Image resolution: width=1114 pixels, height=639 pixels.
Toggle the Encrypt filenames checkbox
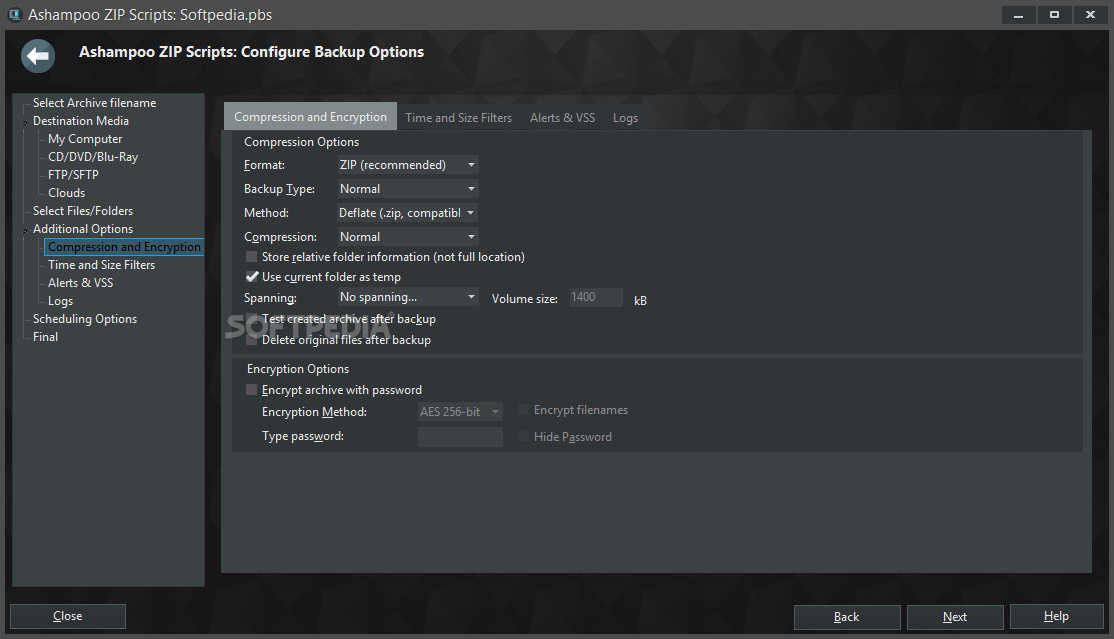524,409
